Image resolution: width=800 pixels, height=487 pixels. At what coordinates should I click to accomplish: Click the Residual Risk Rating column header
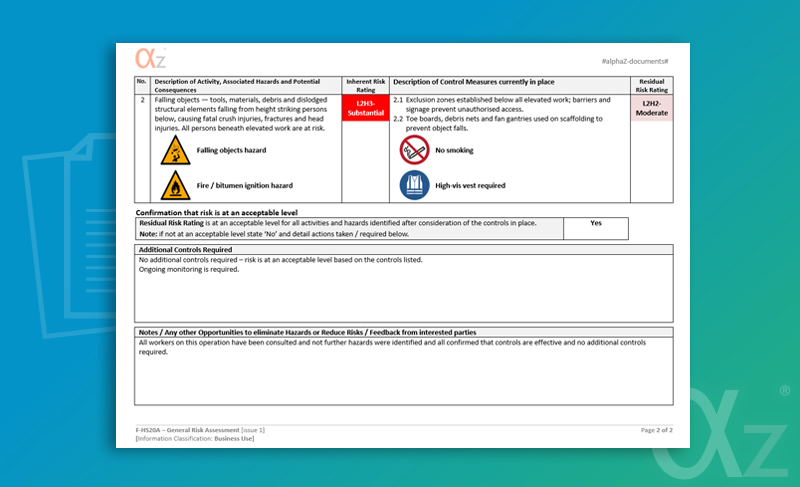(x=651, y=85)
